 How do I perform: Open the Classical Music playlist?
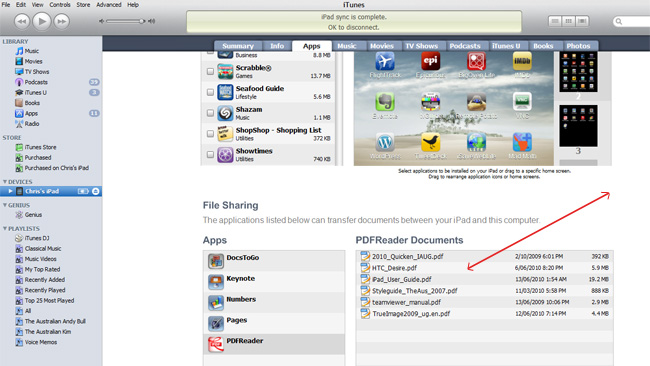[x=43, y=248]
